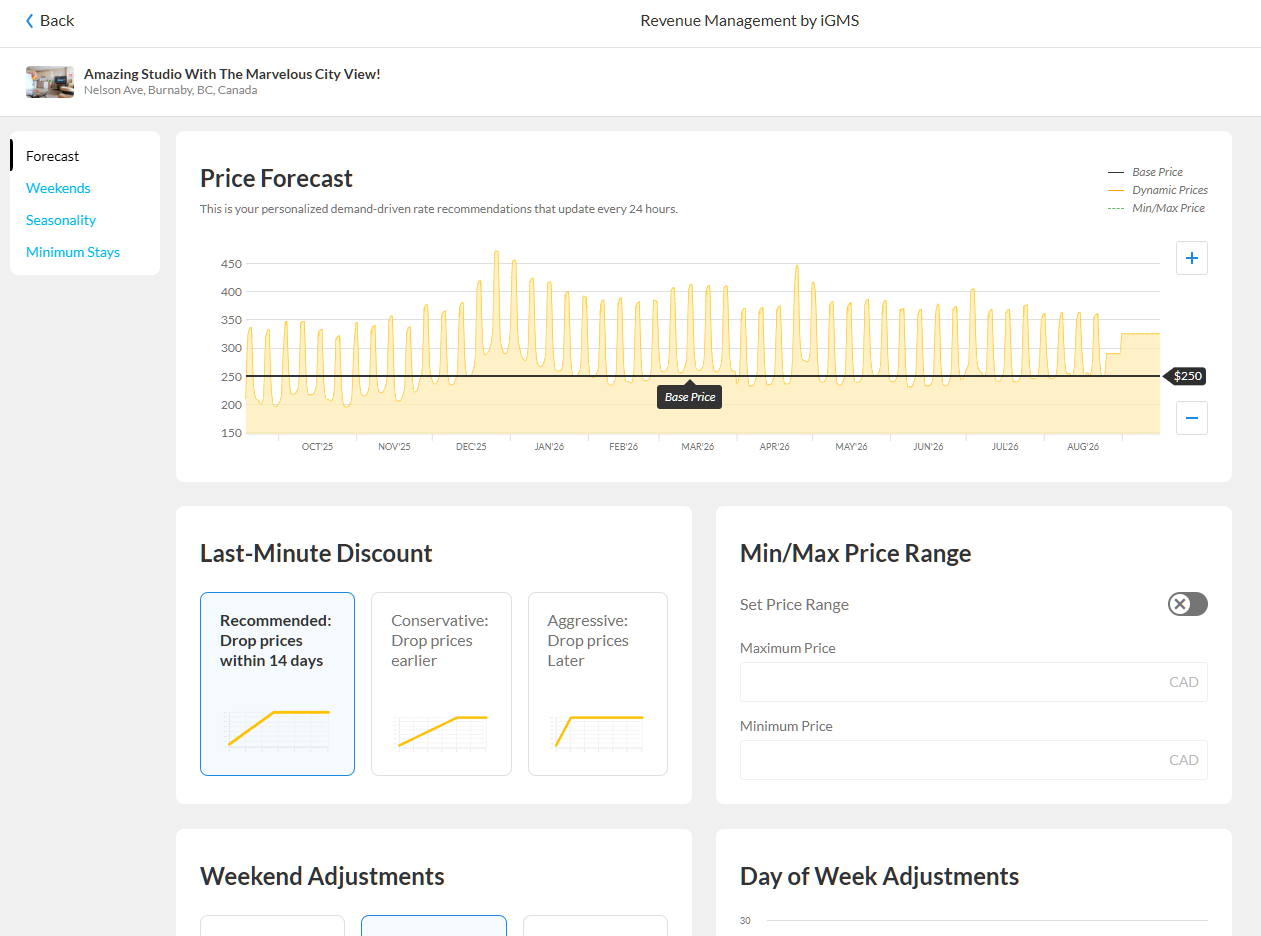The width and height of the screenshot is (1261, 936).
Task: Enable the Set Price Range toggle
Action: click(x=1187, y=604)
